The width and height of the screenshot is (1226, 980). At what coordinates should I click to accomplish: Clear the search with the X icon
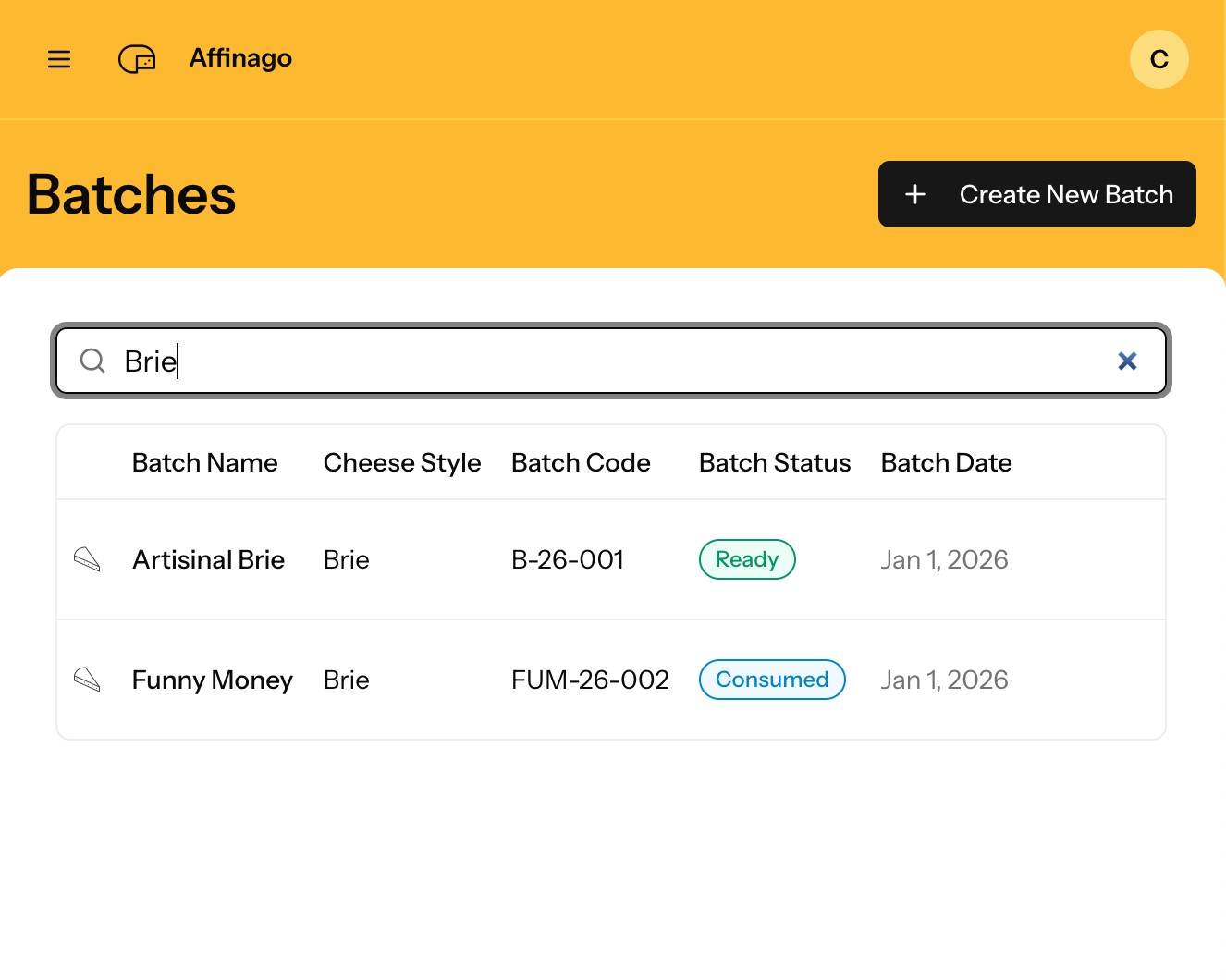1127,361
